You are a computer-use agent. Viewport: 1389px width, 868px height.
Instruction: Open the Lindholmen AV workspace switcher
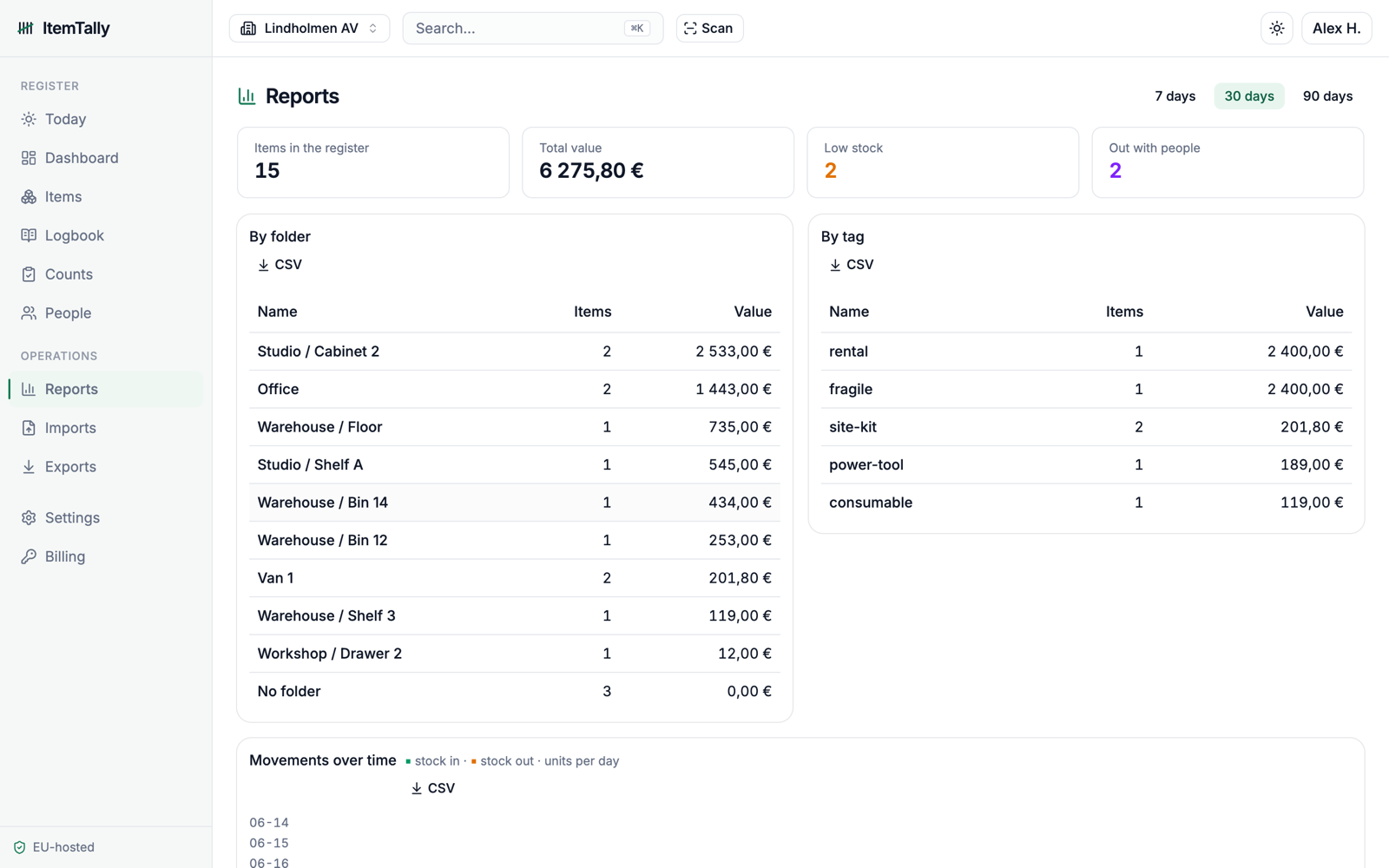click(309, 29)
